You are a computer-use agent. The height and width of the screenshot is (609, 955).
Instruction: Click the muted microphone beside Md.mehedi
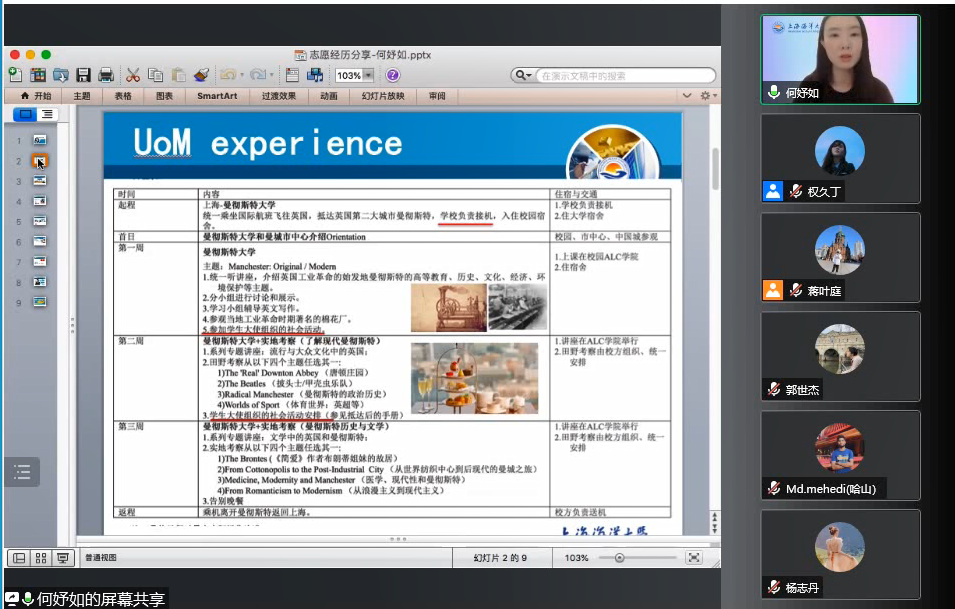pos(774,488)
